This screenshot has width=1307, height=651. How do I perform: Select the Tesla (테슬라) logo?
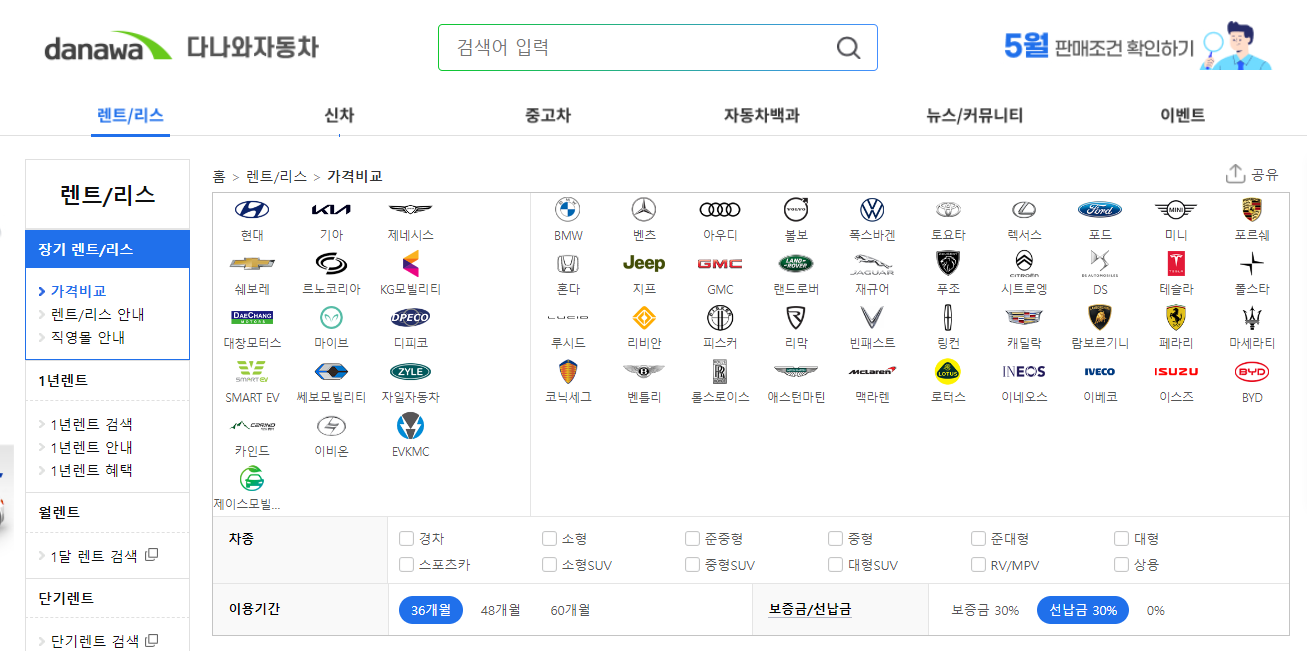pos(1176,263)
